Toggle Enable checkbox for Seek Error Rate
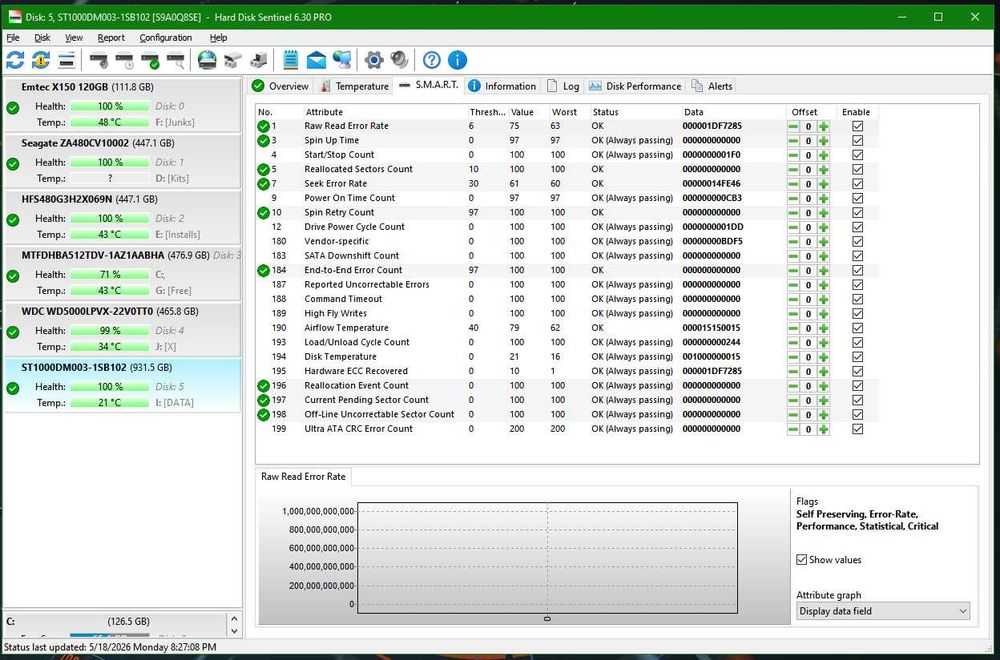The image size is (1000, 660). 858,184
